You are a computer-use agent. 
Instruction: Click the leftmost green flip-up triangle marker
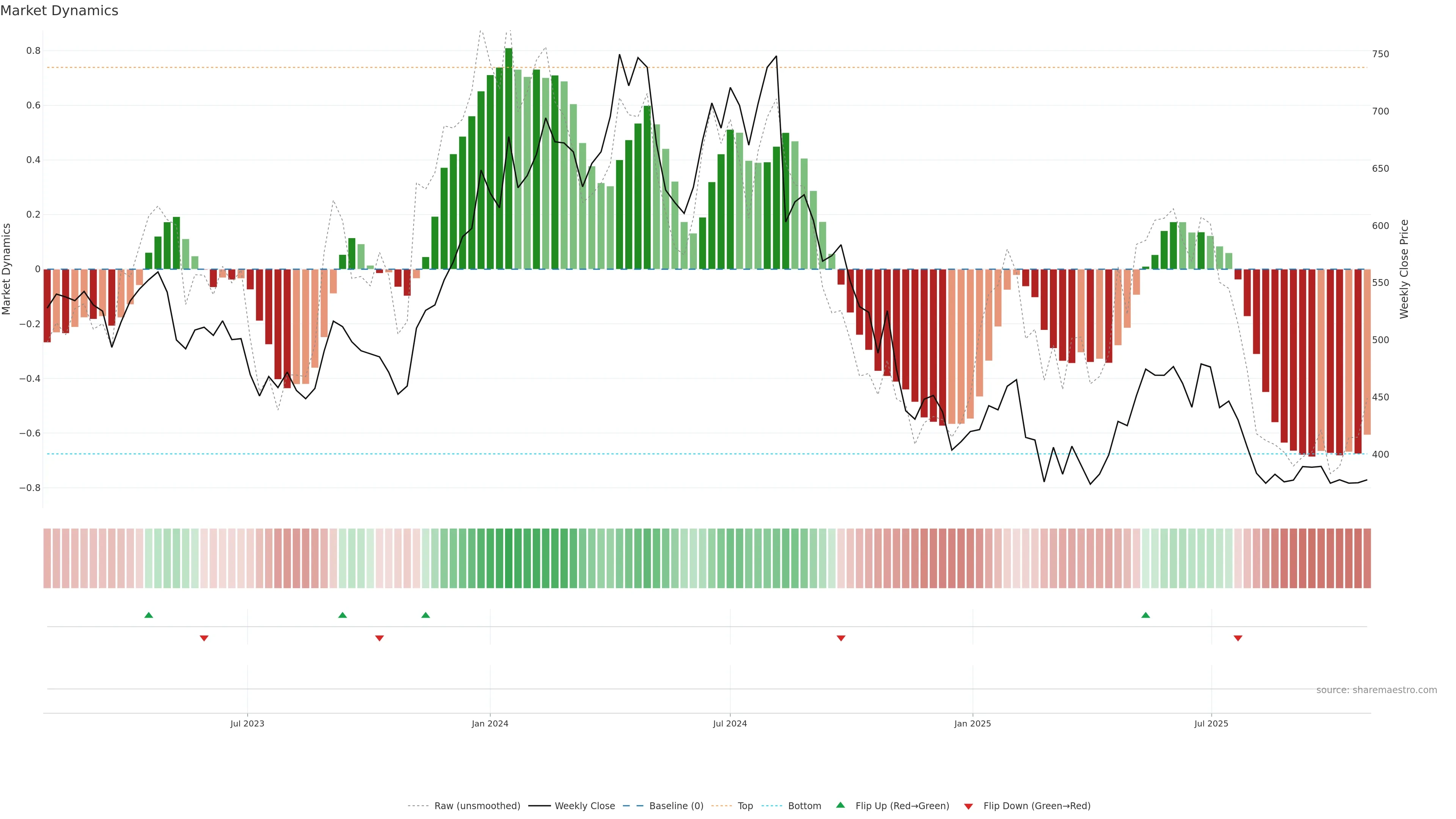149,615
